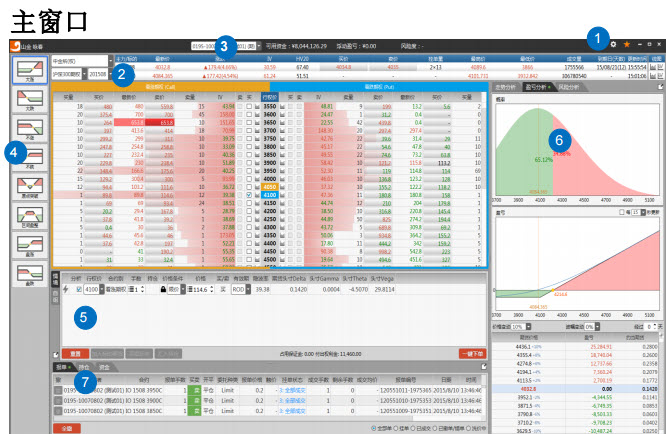The image size is (666, 434).
Task: Open the 沪深300期权 product dropdown
Action: click(85, 74)
